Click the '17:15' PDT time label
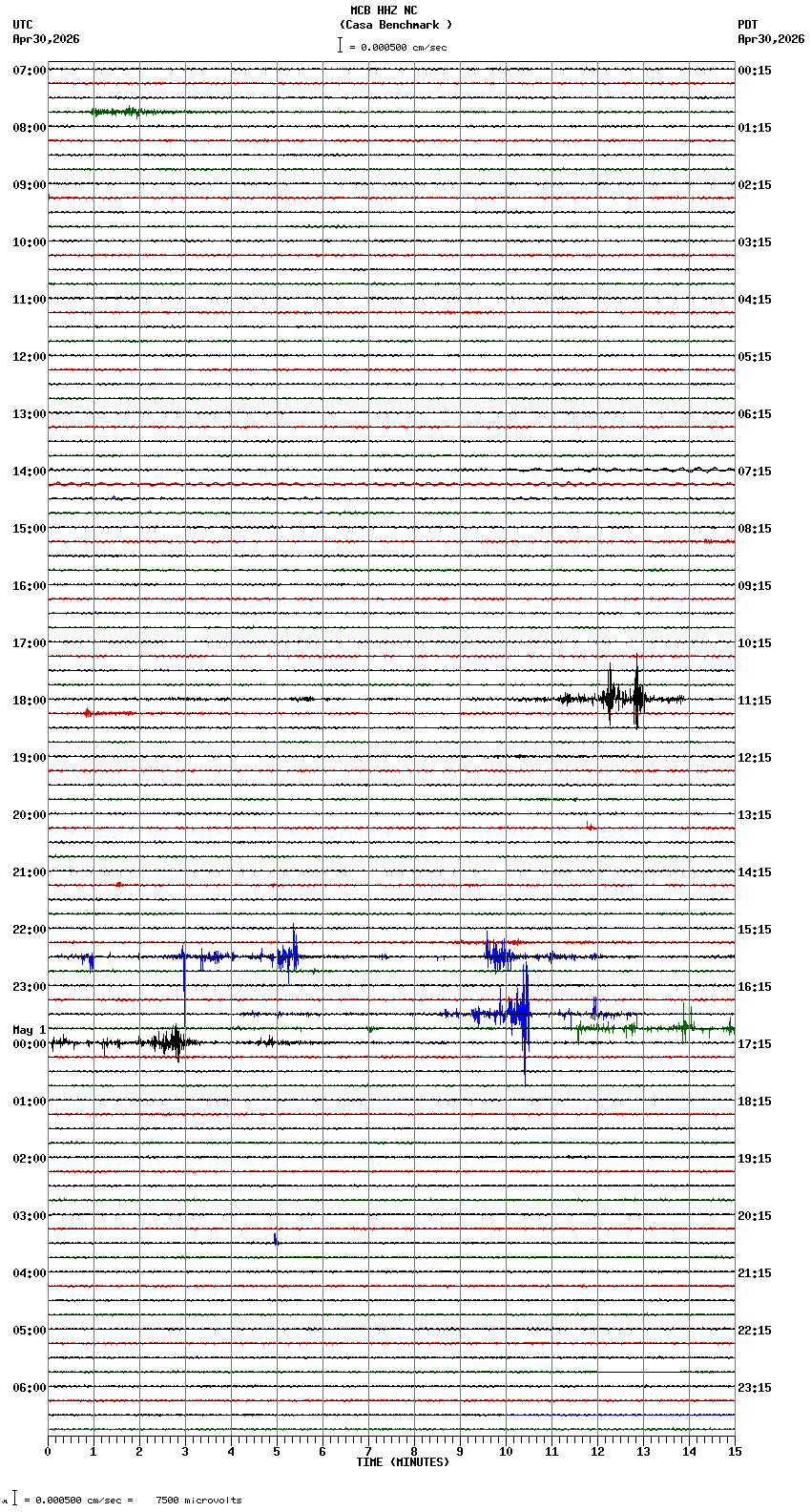 [755, 1044]
